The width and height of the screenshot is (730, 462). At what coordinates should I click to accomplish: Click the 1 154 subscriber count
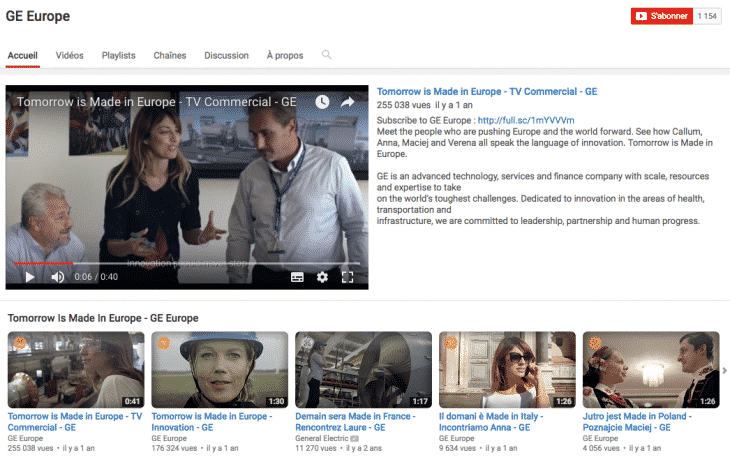click(x=707, y=16)
